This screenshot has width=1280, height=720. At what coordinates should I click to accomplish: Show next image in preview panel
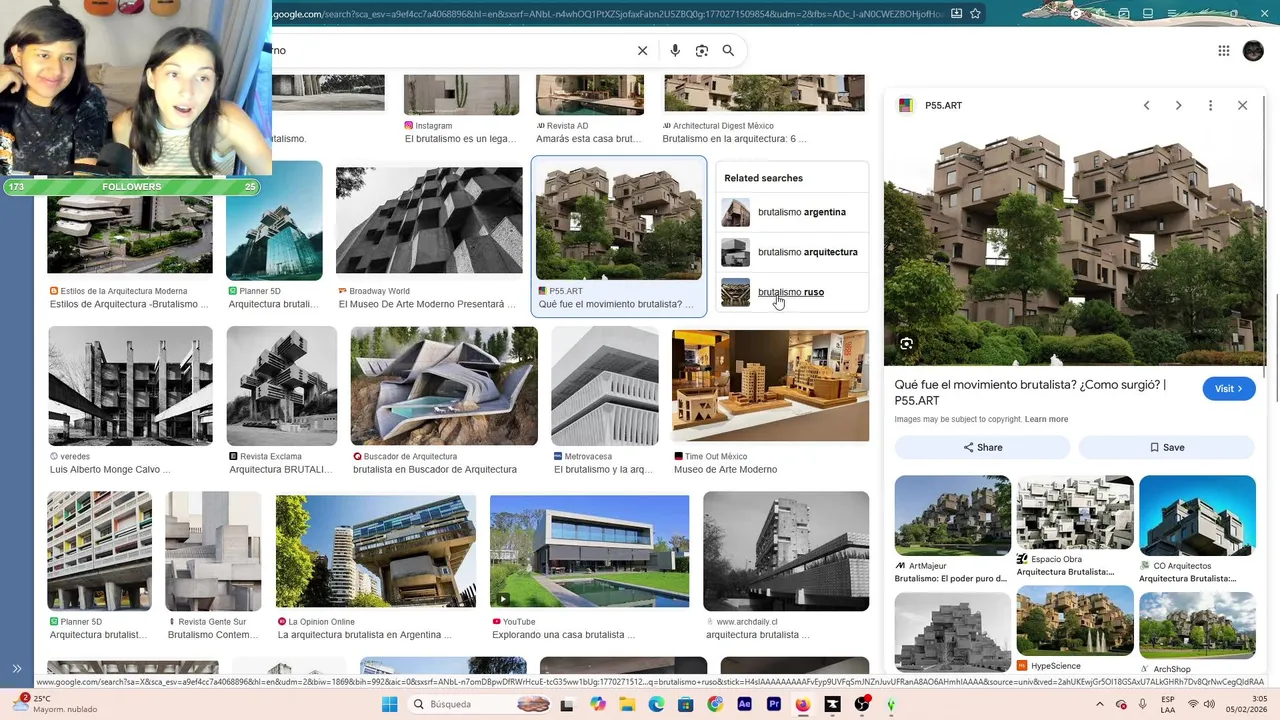click(1178, 105)
